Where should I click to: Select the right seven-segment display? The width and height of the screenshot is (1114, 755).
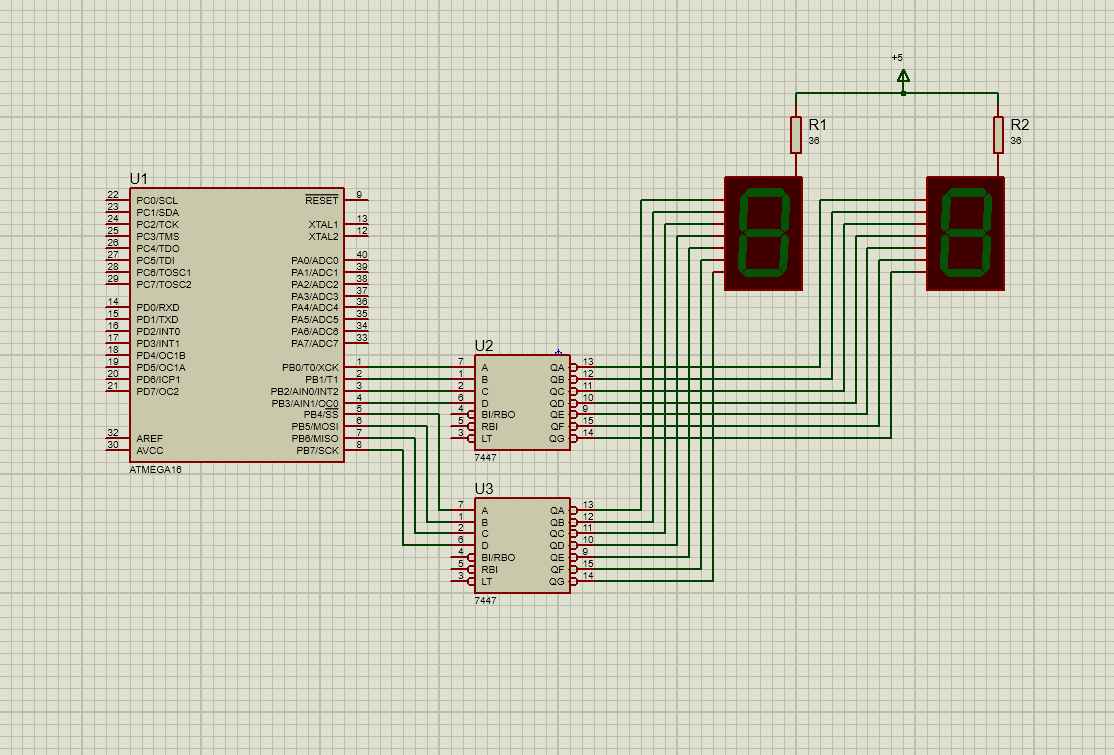965,234
